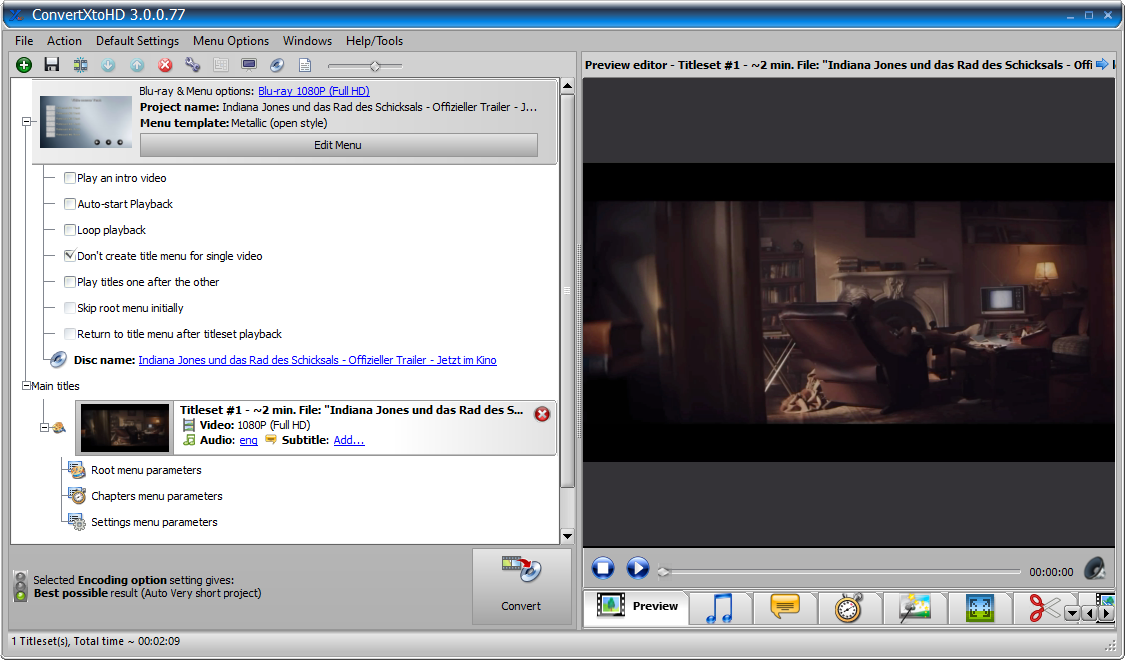Edit the Disc name link
Screen dimensions: 1125x660
click(317, 360)
